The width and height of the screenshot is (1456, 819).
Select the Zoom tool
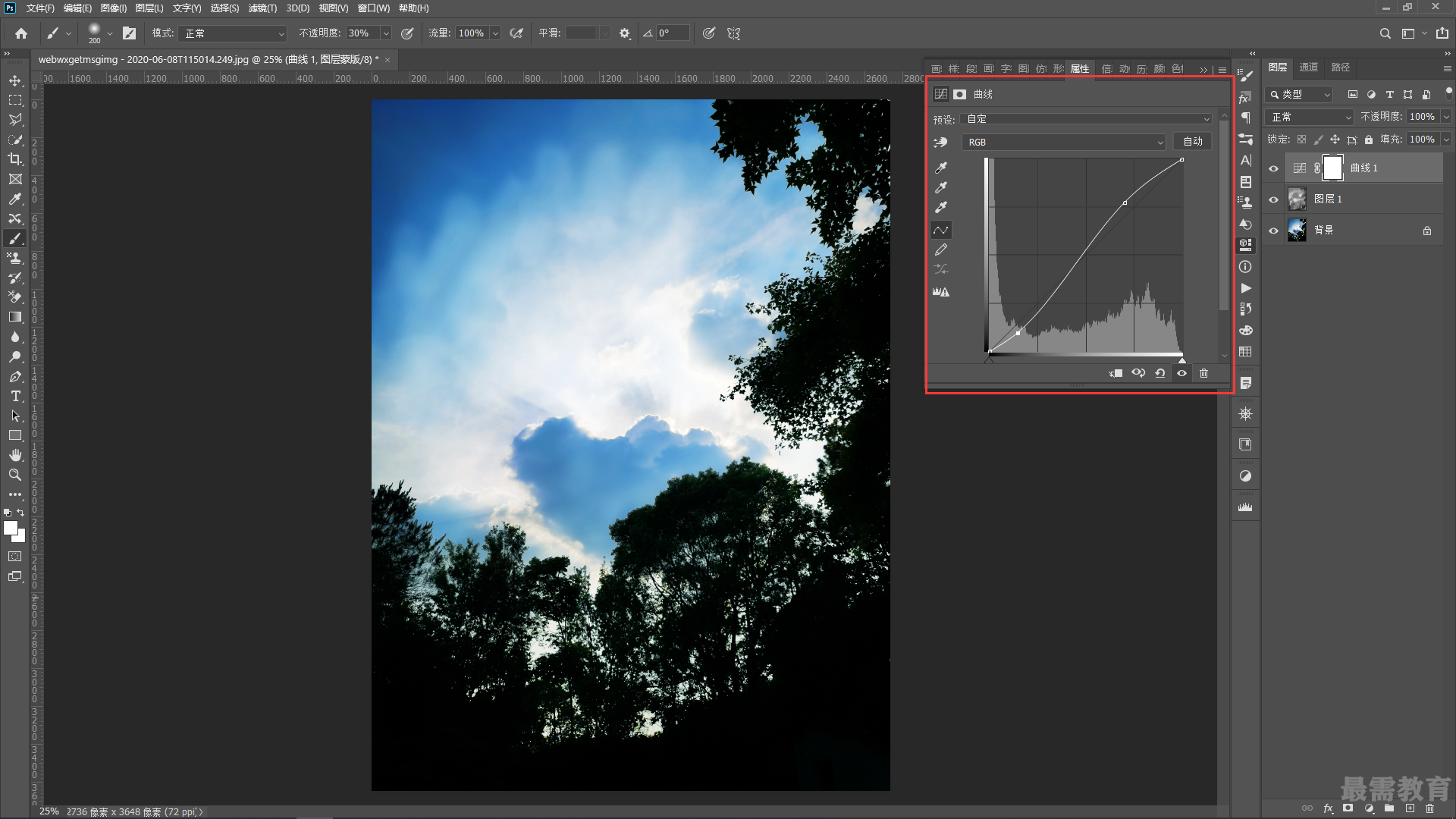point(15,475)
